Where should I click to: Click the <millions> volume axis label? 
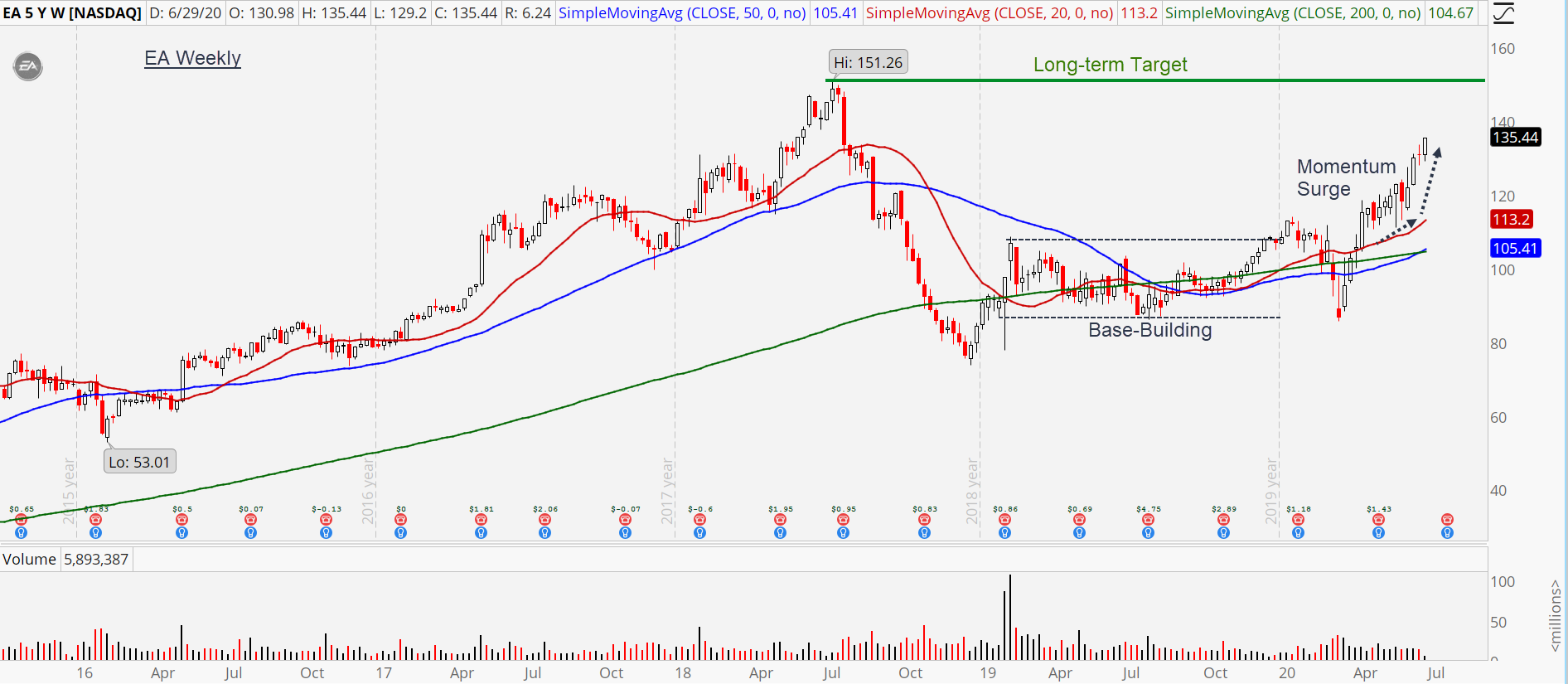pyautogui.click(x=1555, y=616)
